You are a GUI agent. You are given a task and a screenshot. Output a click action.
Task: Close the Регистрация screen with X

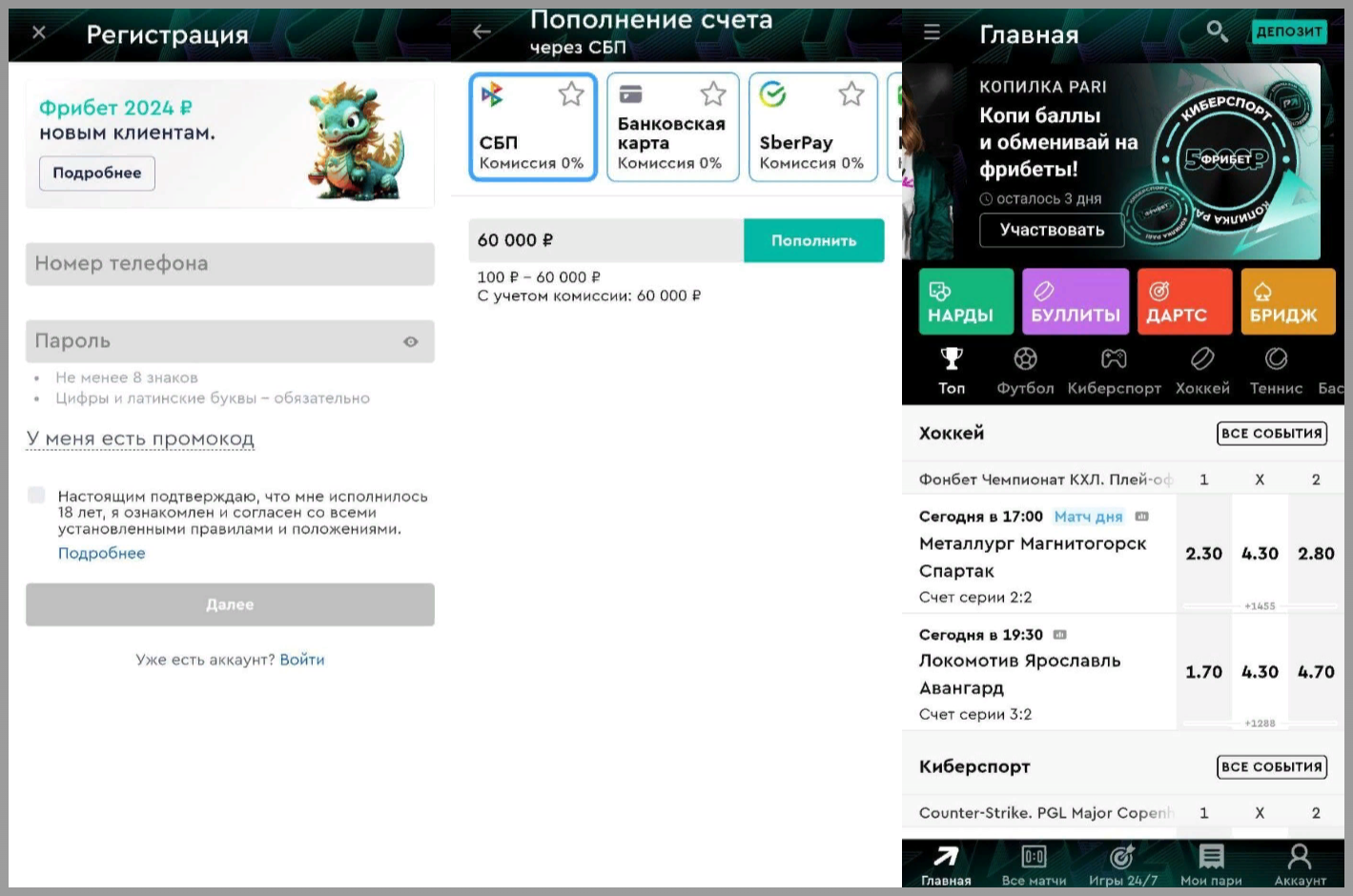[39, 33]
